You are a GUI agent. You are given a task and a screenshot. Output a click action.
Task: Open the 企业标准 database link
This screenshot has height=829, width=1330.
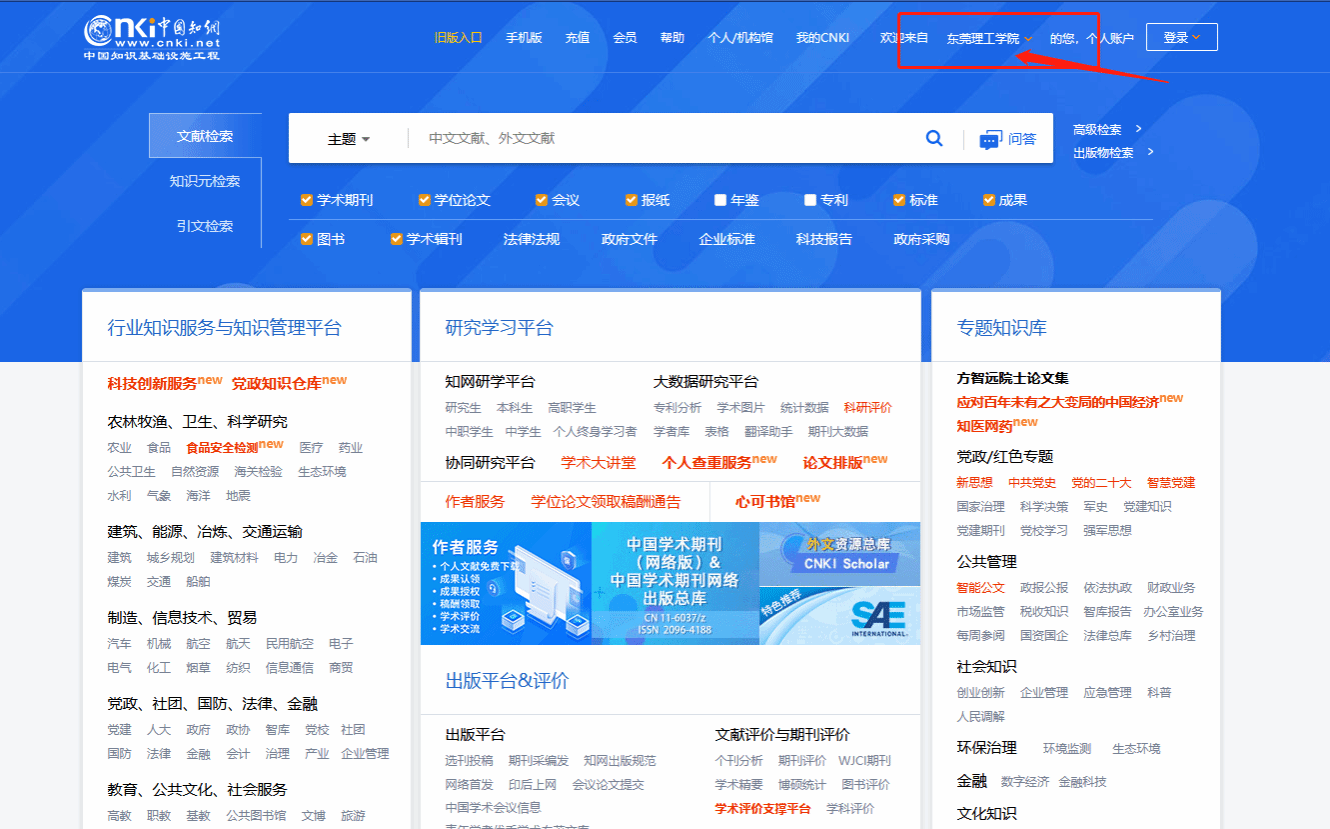[x=727, y=239]
